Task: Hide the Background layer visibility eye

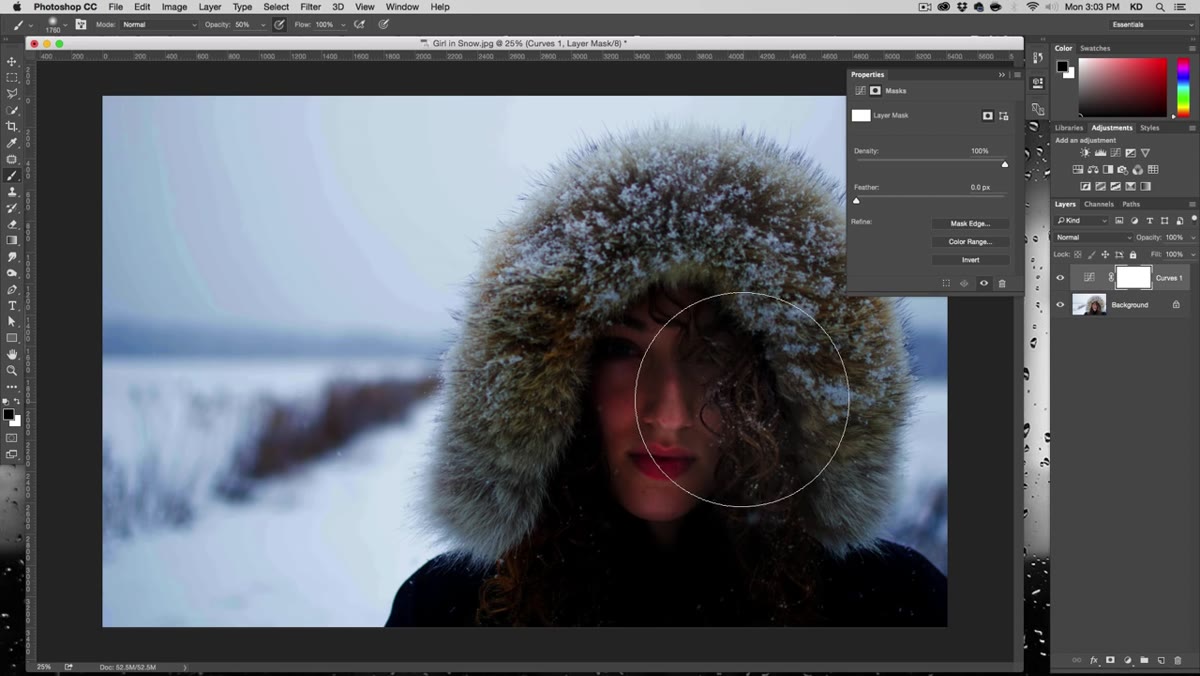Action: [1060, 305]
